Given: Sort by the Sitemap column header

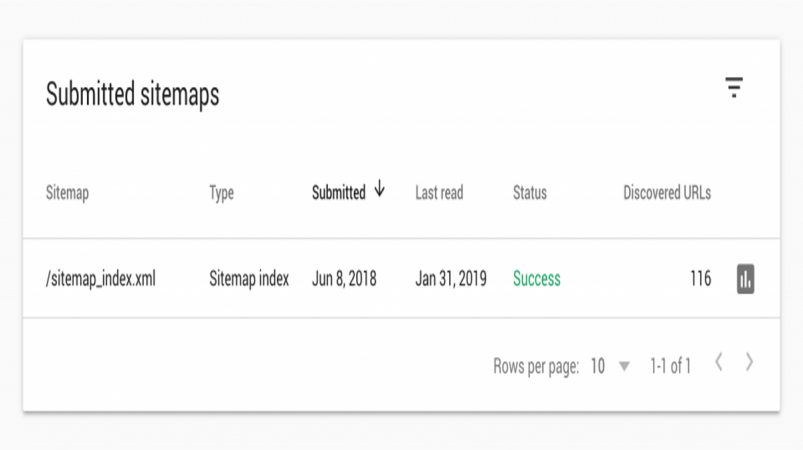Looking at the screenshot, I should [67, 193].
